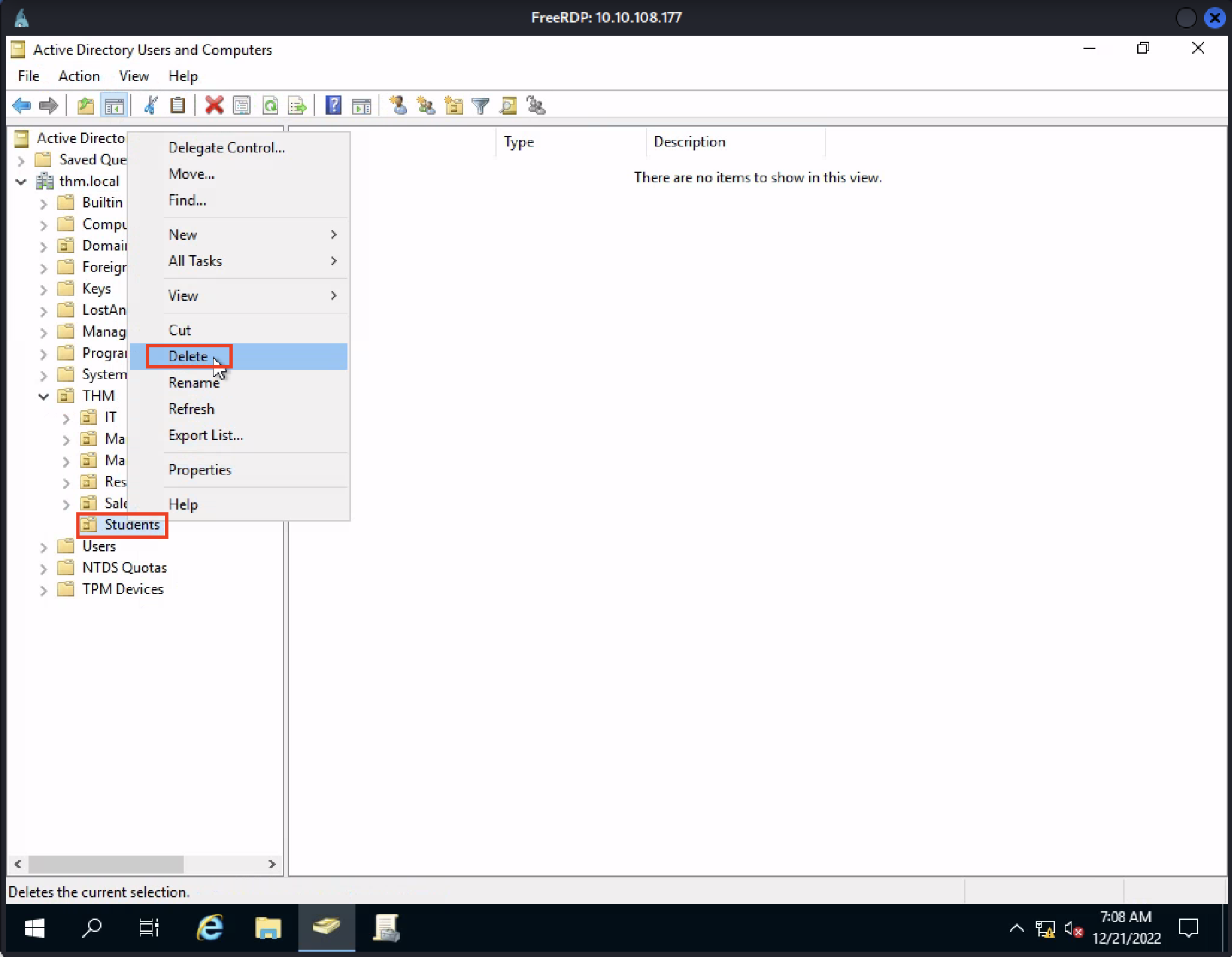
Task: Open Properties from the context menu
Action: pyautogui.click(x=239, y=470)
